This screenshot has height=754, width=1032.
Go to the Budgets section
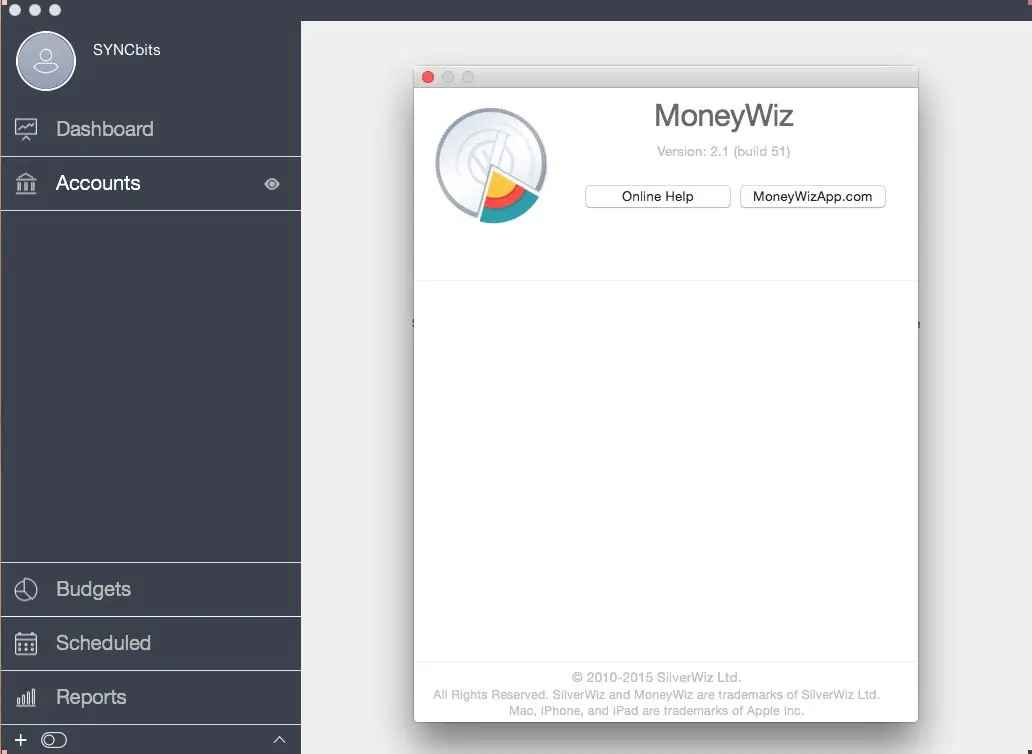(x=151, y=590)
